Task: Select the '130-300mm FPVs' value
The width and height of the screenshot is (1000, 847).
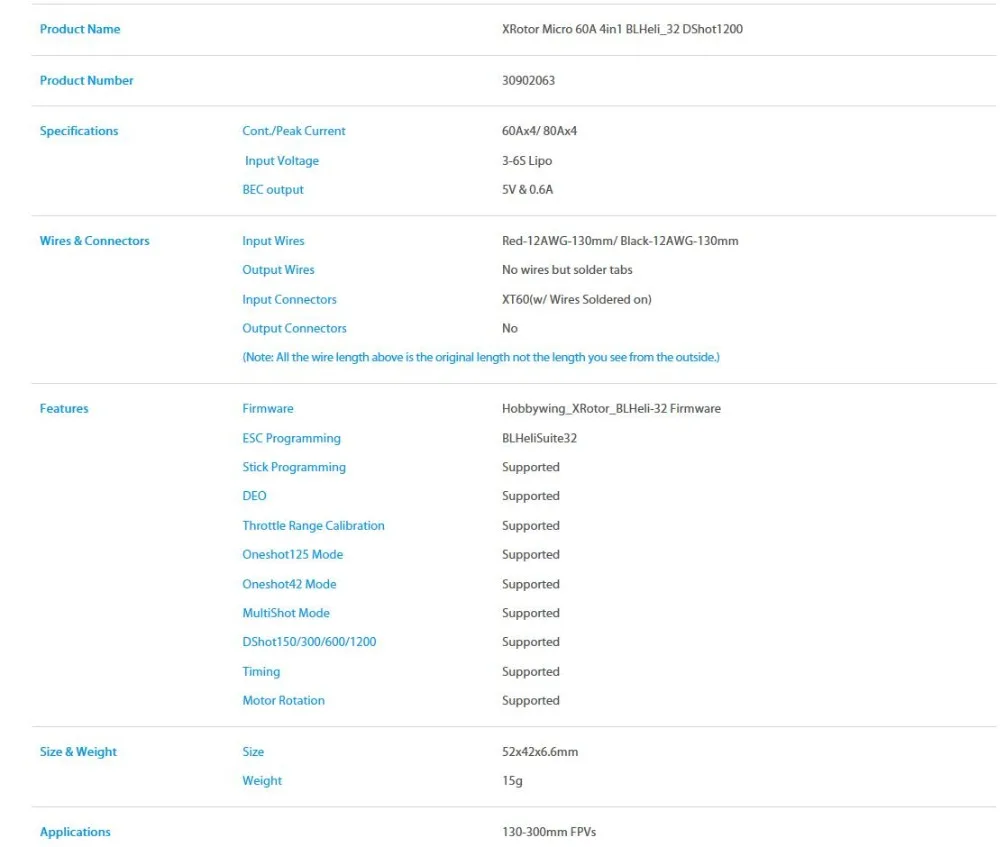Action: [x=548, y=832]
